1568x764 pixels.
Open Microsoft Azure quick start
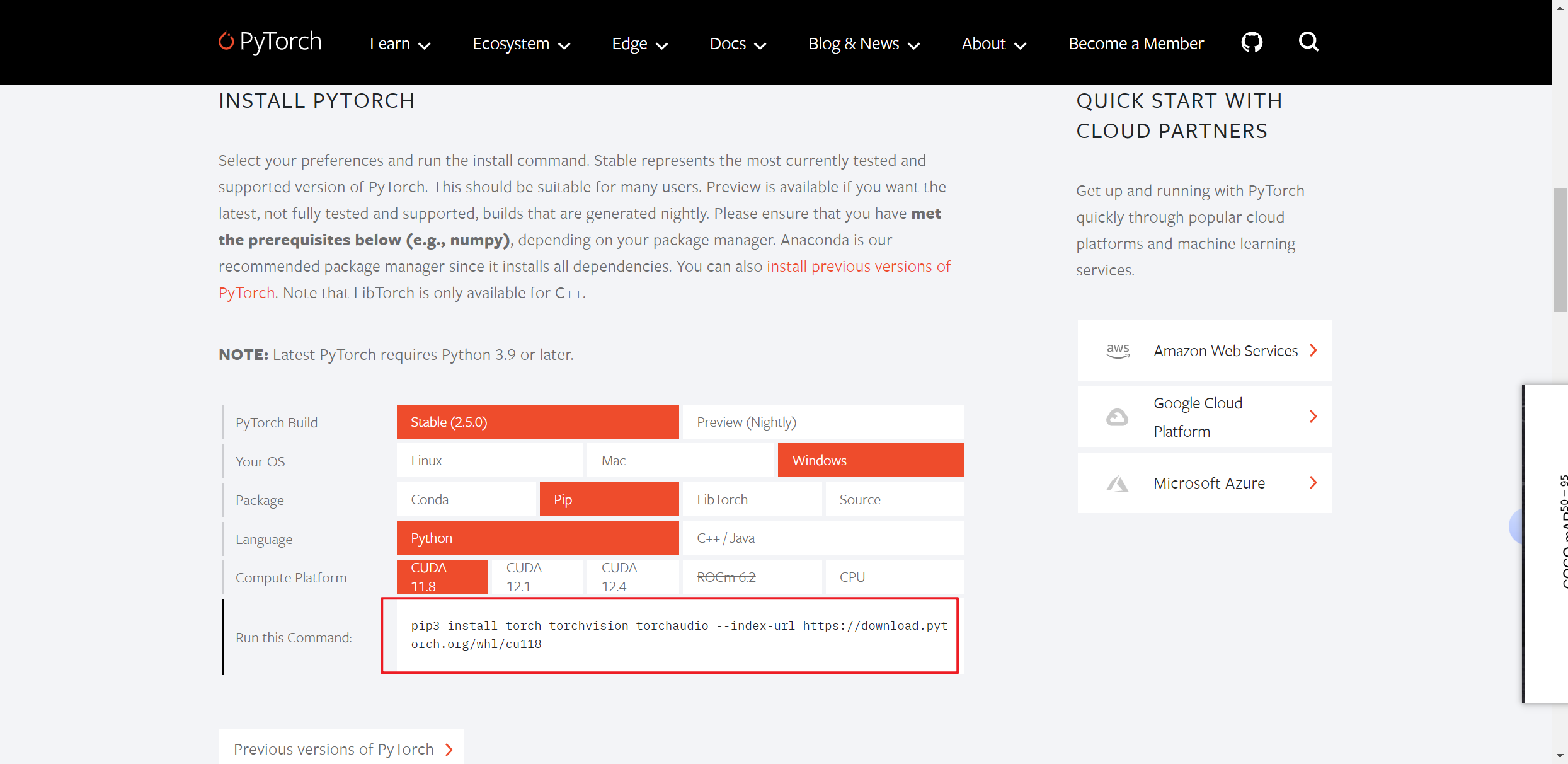(x=1204, y=483)
